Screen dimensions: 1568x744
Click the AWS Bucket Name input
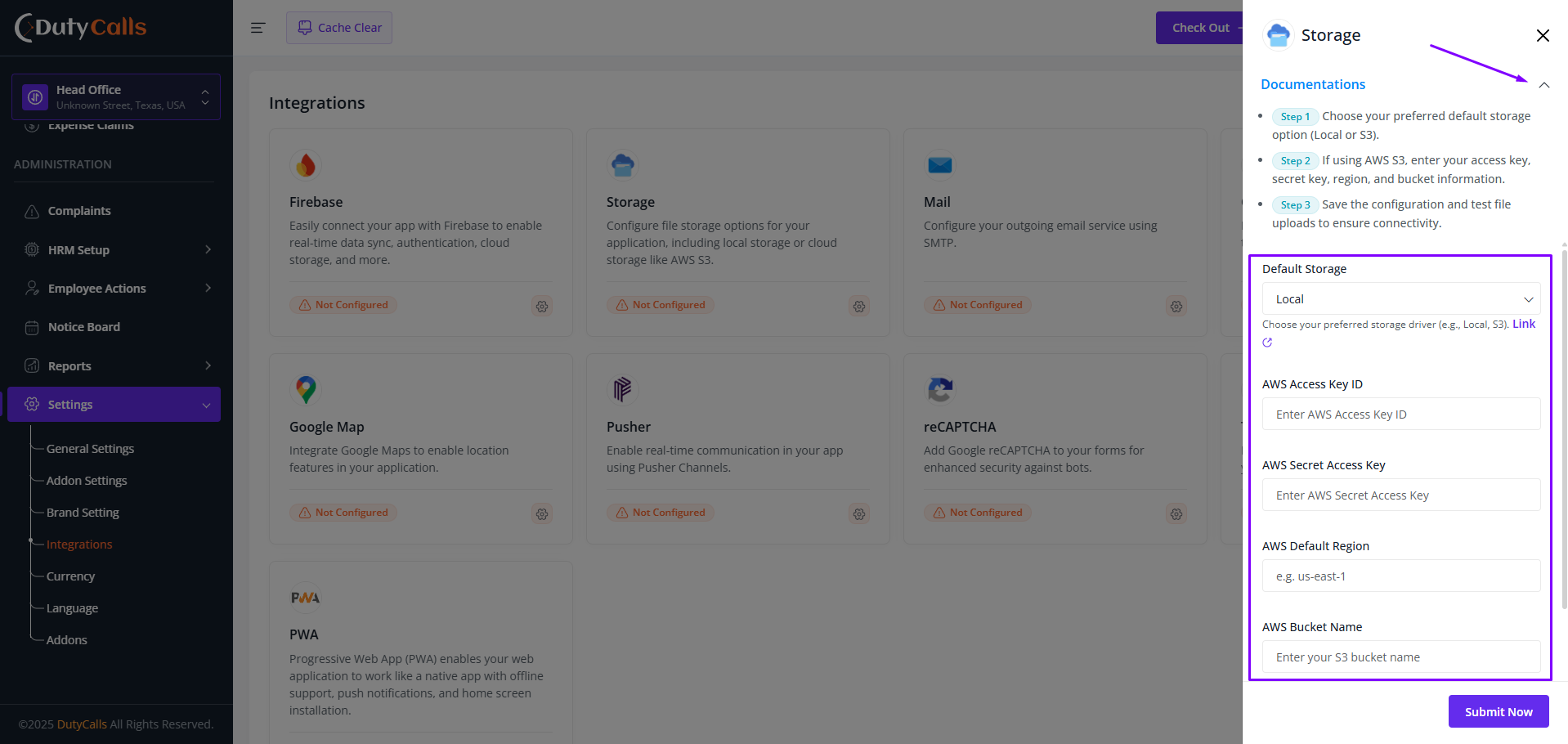pyautogui.click(x=1401, y=657)
